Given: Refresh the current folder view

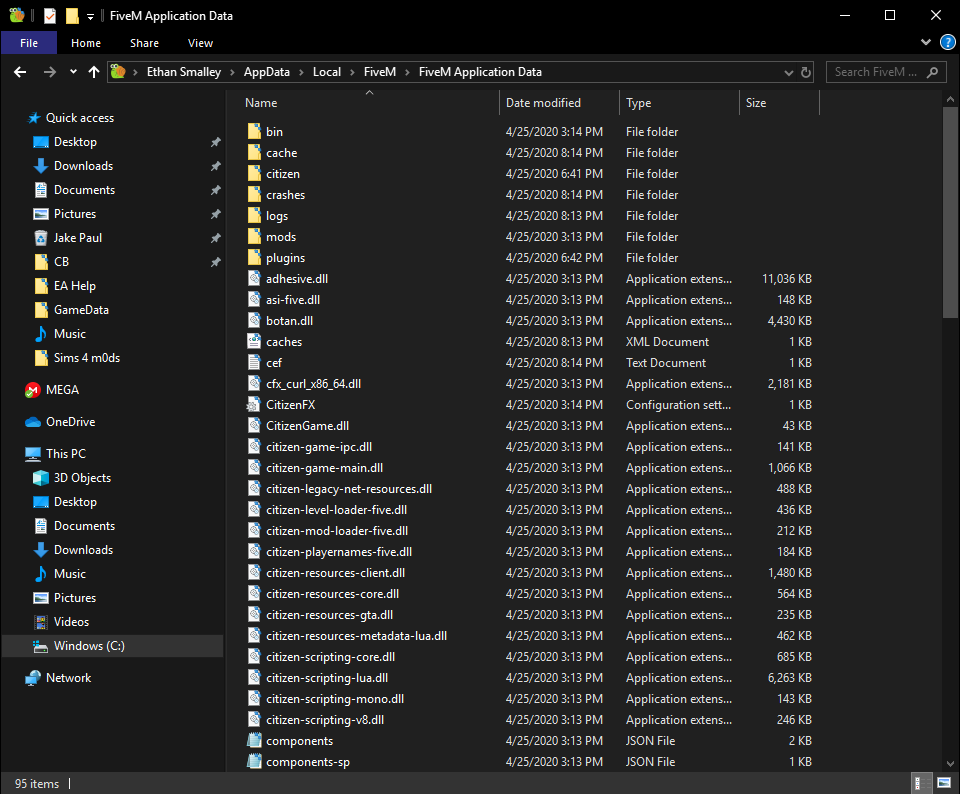Looking at the screenshot, I should coord(806,72).
